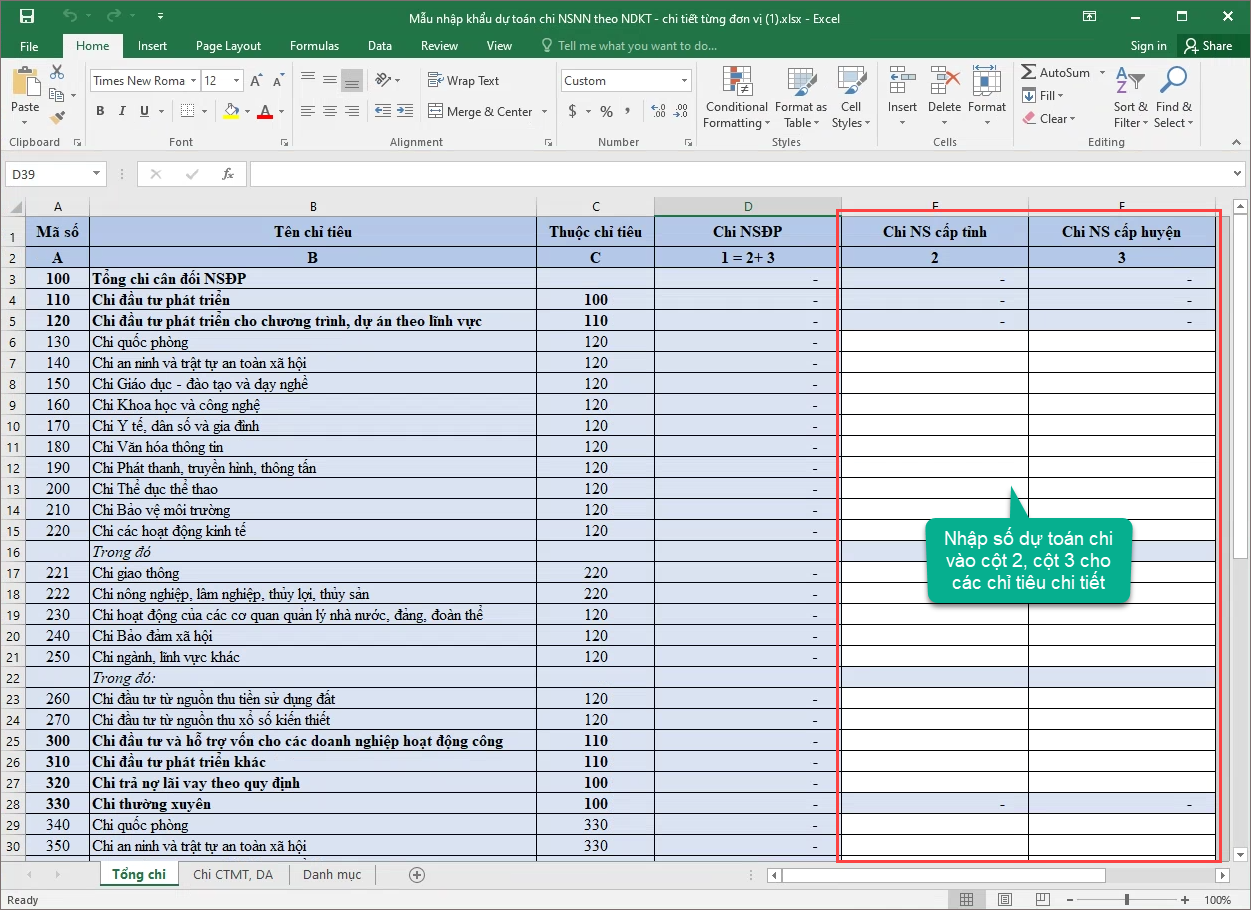1251x910 pixels.
Task: Click the Find & Select magnifier icon
Action: point(1173,82)
